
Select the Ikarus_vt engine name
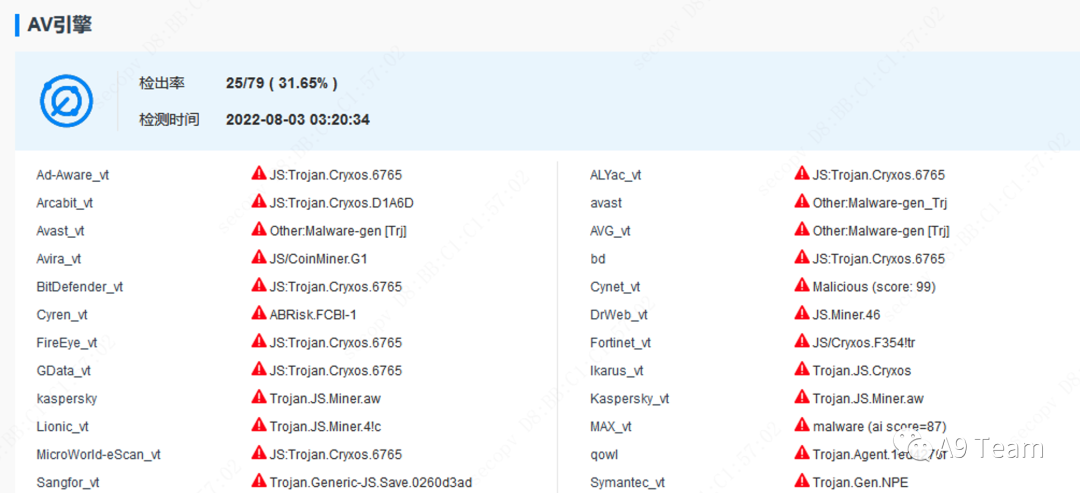(x=616, y=370)
